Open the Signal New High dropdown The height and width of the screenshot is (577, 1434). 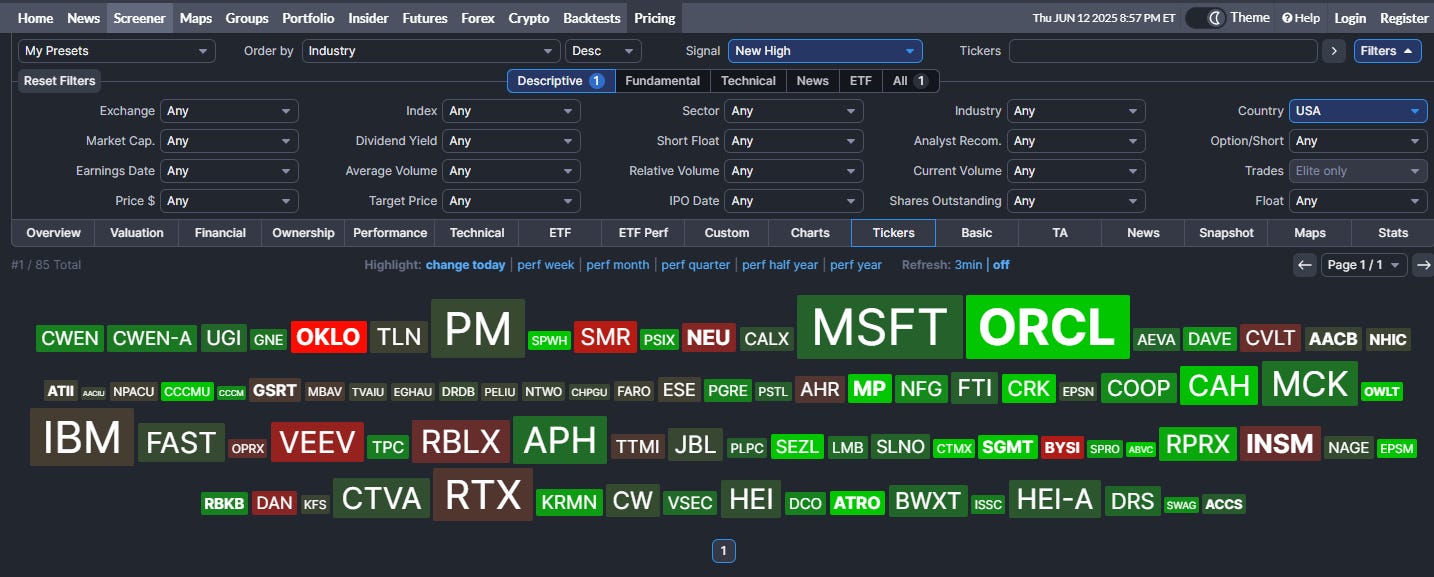(825, 51)
